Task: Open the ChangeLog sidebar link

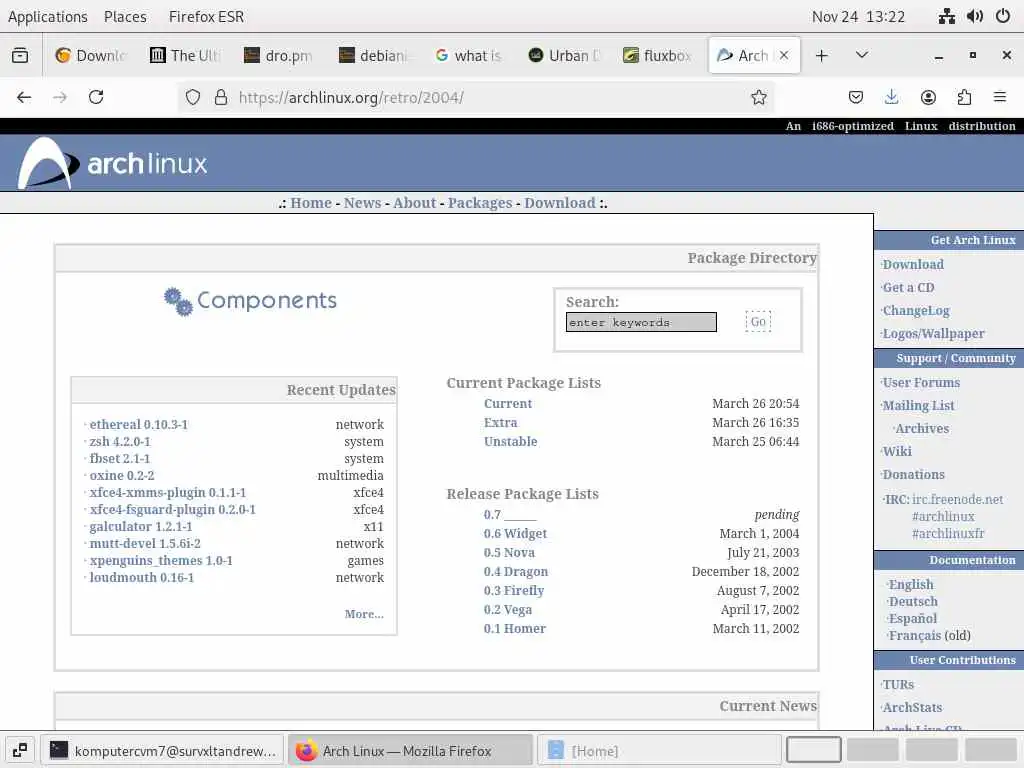Action: (916, 311)
